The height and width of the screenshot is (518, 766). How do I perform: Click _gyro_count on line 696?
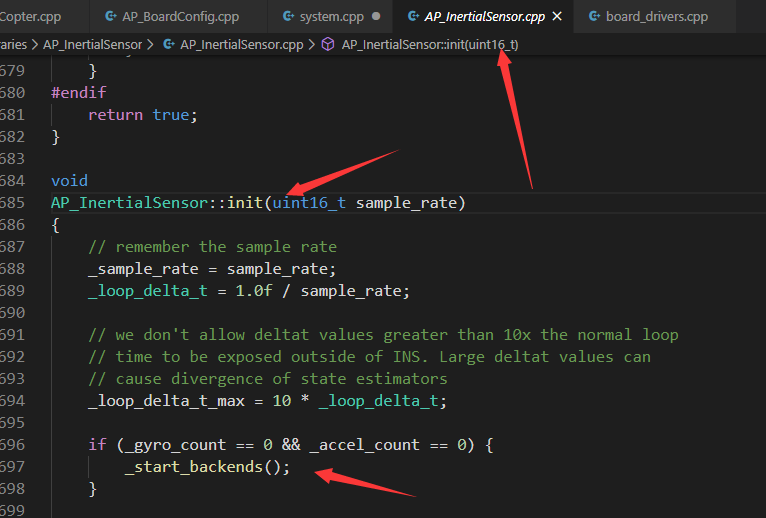[175, 444]
